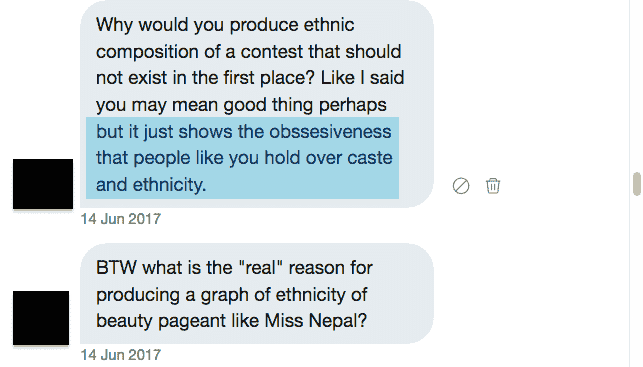Click the scrollbar track above the thumb
The height and width of the screenshot is (367, 643).
(636, 86)
